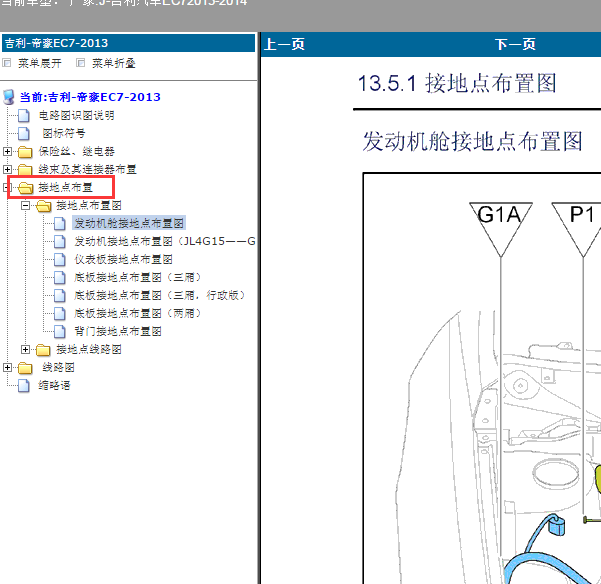Select the 接地点布置 folder label
The image size is (601, 584).
66,187
